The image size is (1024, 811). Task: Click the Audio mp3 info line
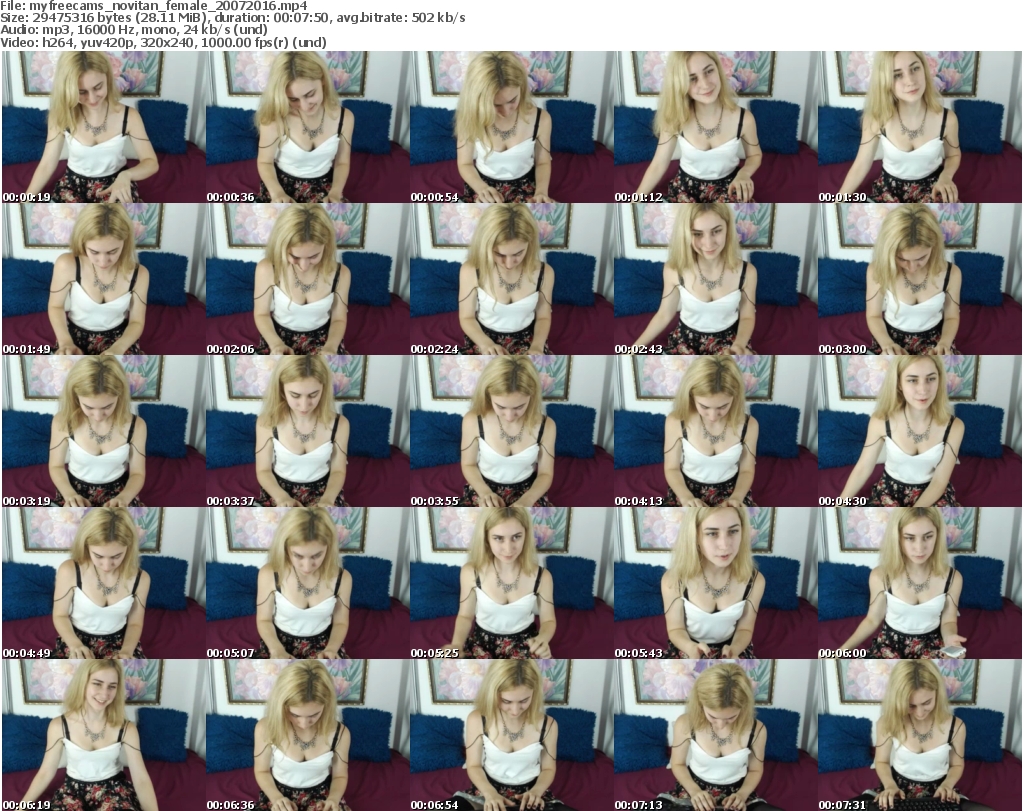click(x=134, y=30)
